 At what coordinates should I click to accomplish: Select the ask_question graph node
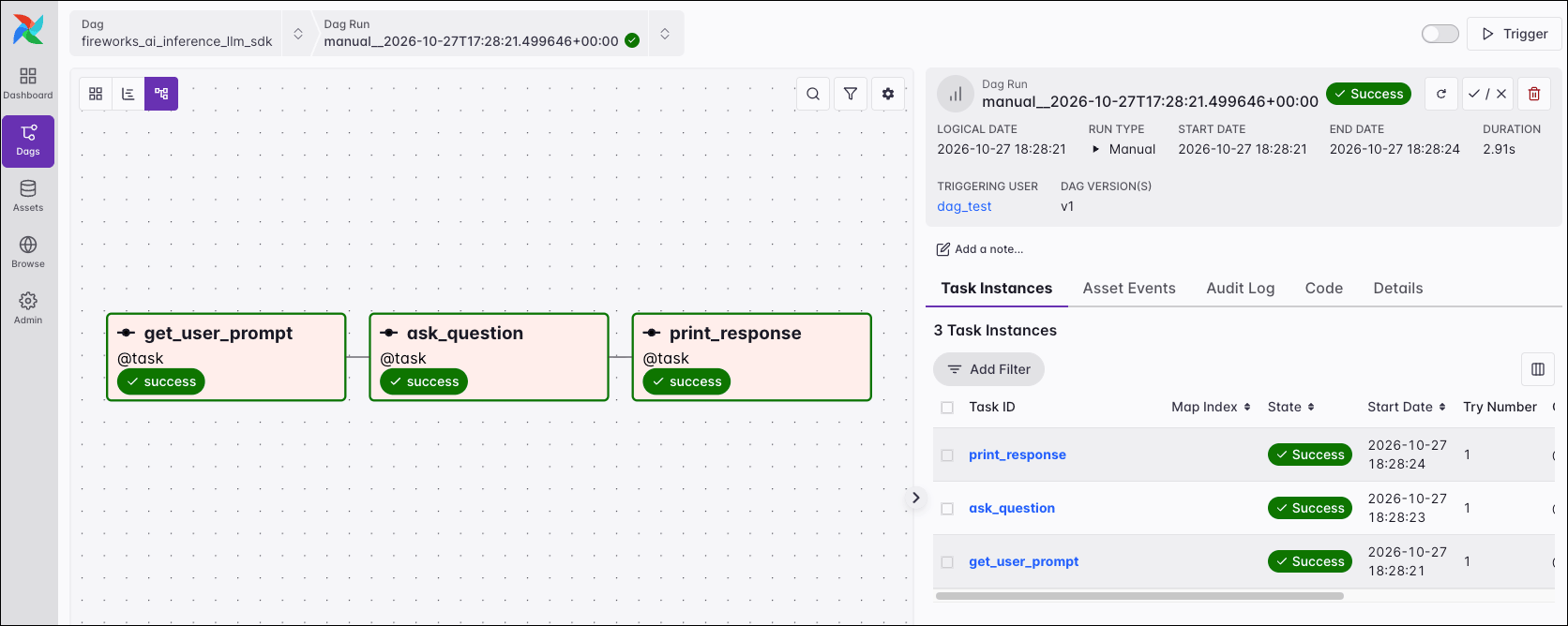coord(489,357)
